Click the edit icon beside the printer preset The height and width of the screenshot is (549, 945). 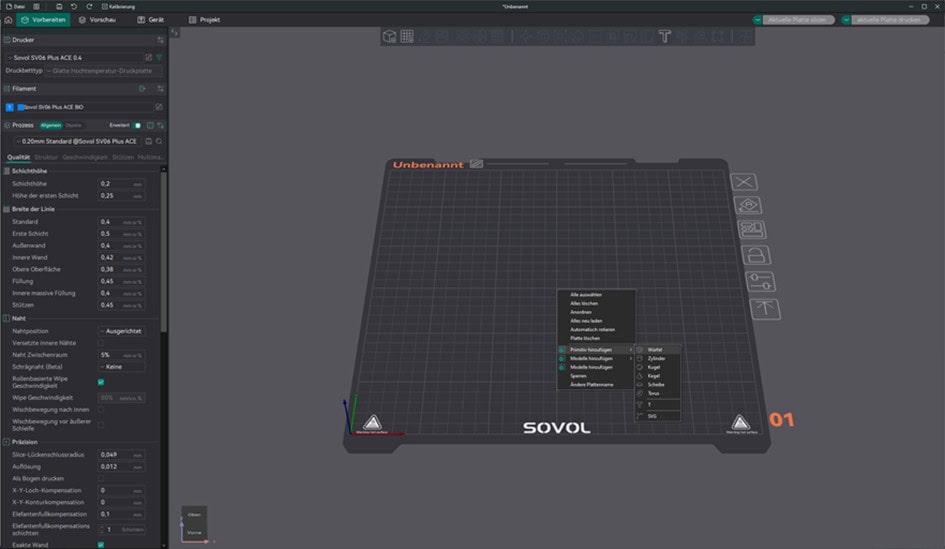tap(149, 58)
